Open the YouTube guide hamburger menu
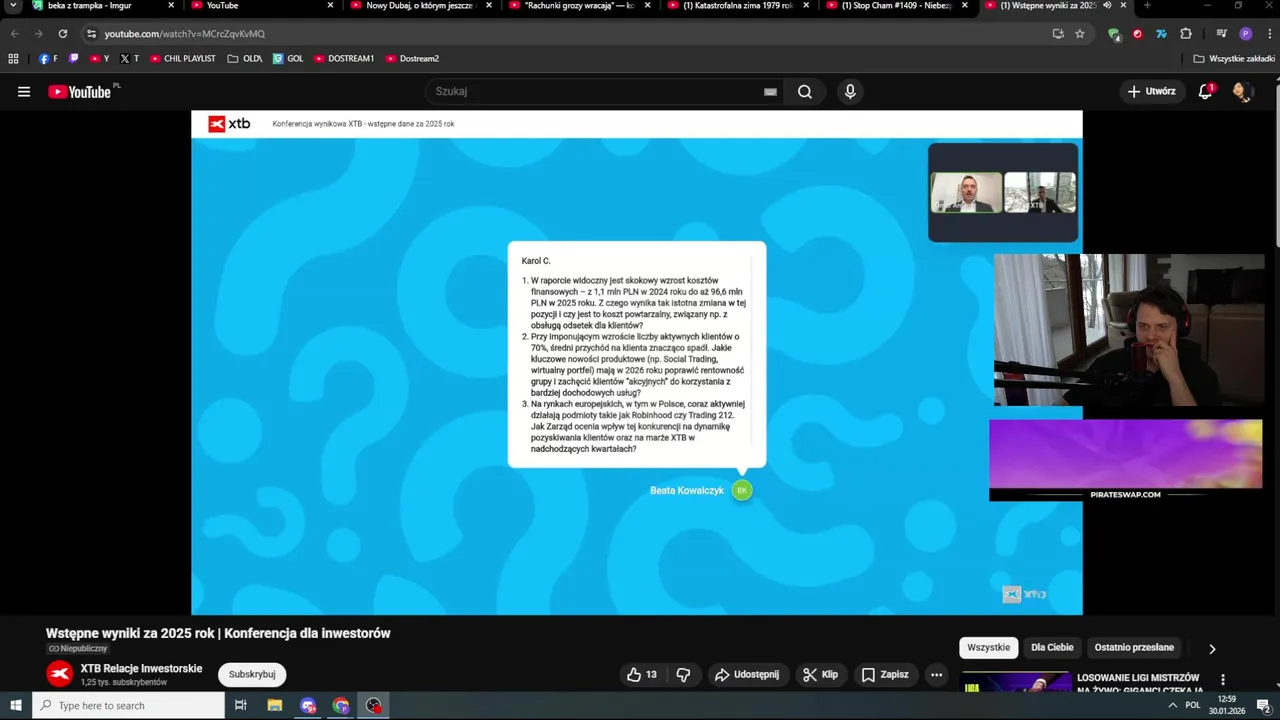Image resolution: width=1280 pixels, height=720 pixels. (x=24, y=91)
